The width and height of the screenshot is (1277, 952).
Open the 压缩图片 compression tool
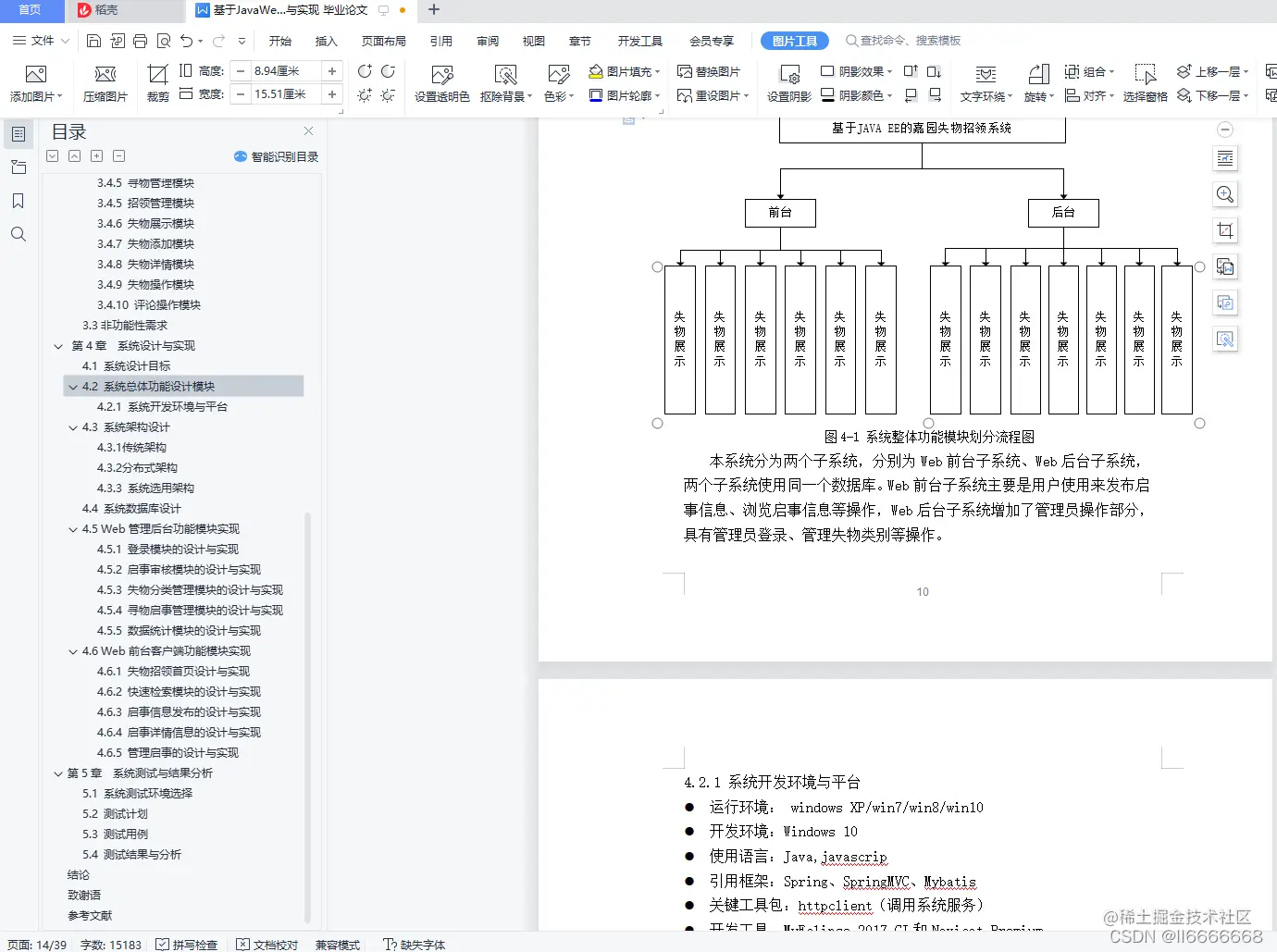(x=105, y=81)
